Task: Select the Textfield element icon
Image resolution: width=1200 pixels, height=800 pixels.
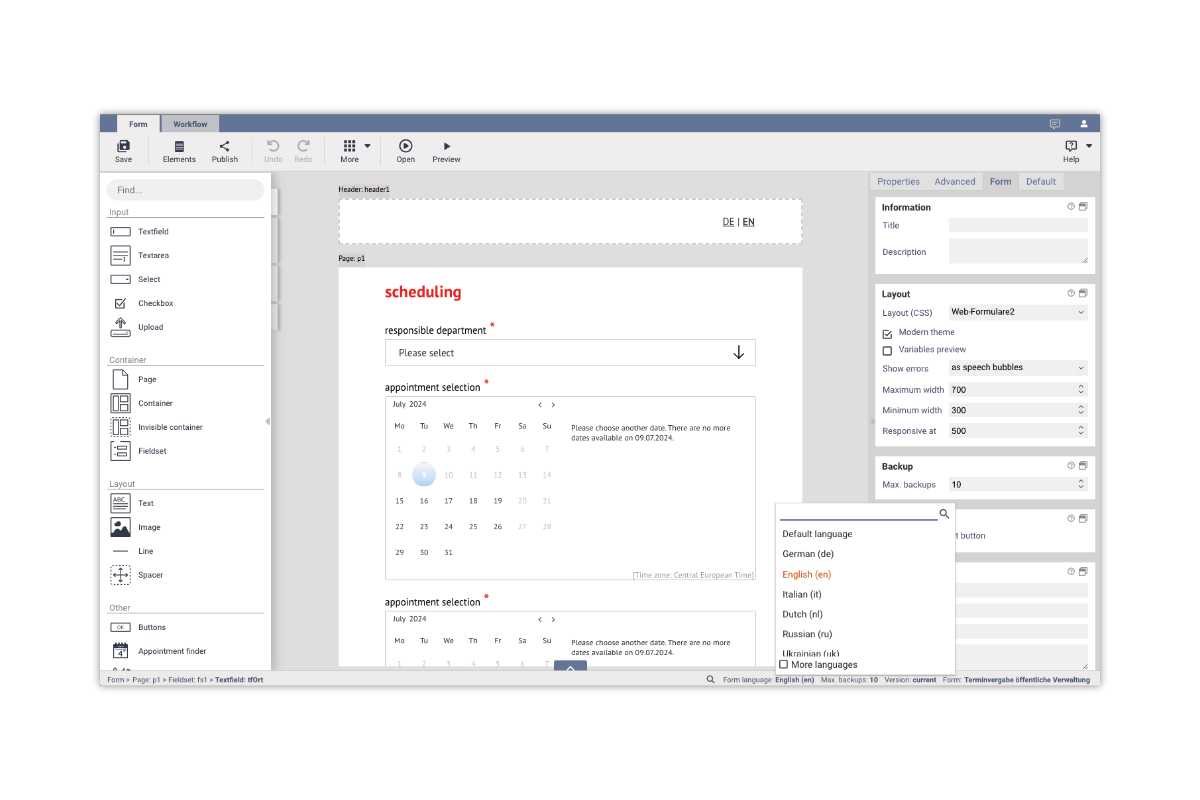Action: tap(120, 231)
